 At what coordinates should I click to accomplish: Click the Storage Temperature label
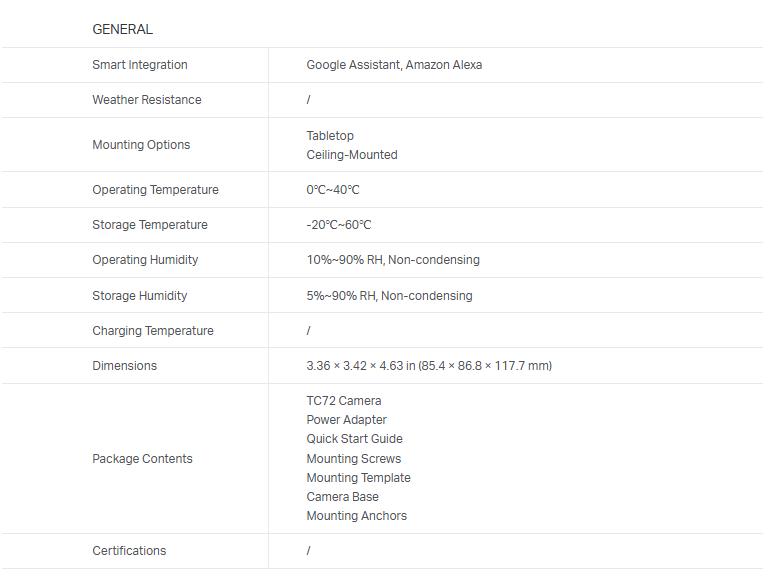pyautogui.click(x=150, y=225)
